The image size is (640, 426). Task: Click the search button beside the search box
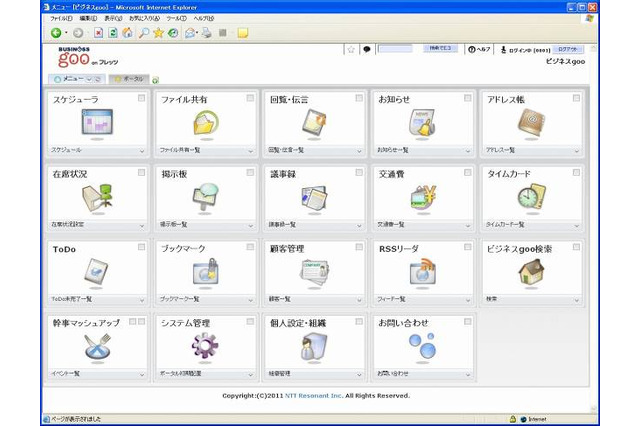point(440,49)
